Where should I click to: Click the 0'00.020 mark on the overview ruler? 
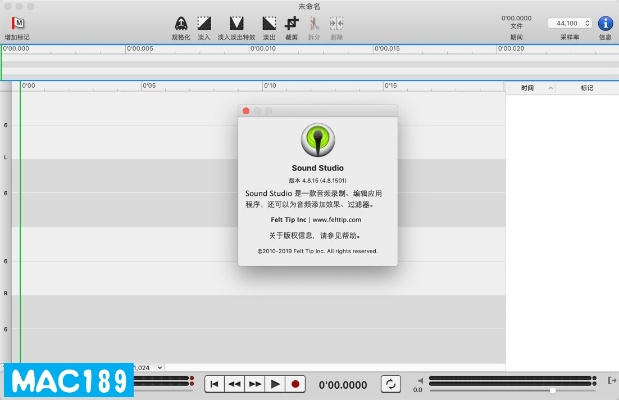click(510, 49)
